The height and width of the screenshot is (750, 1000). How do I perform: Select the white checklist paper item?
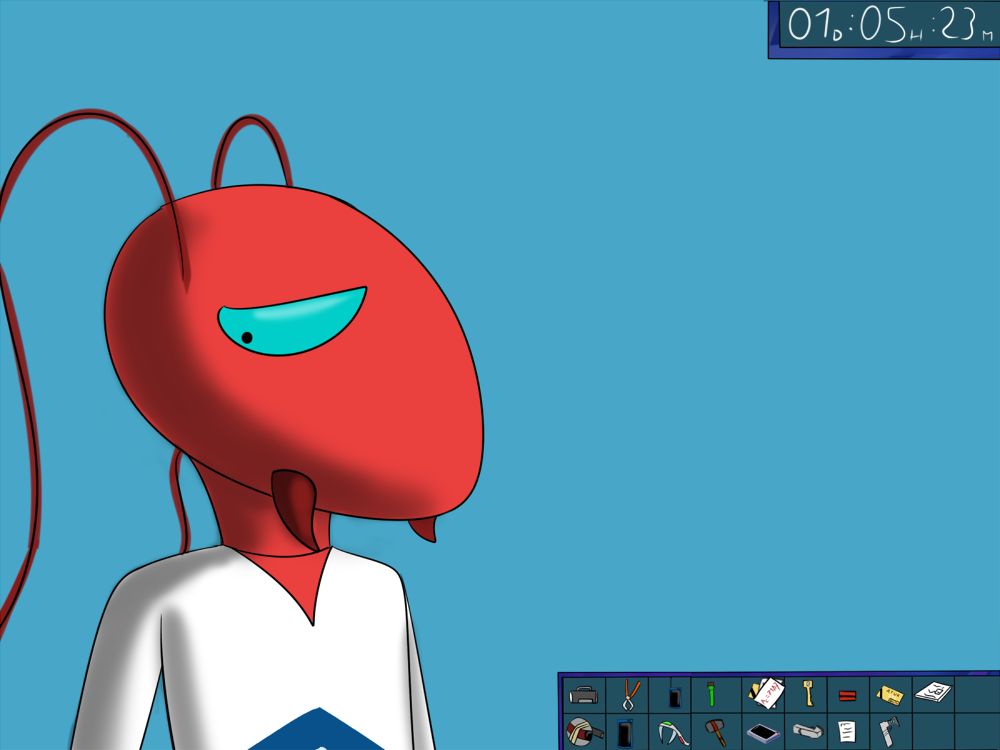point(848,732)
